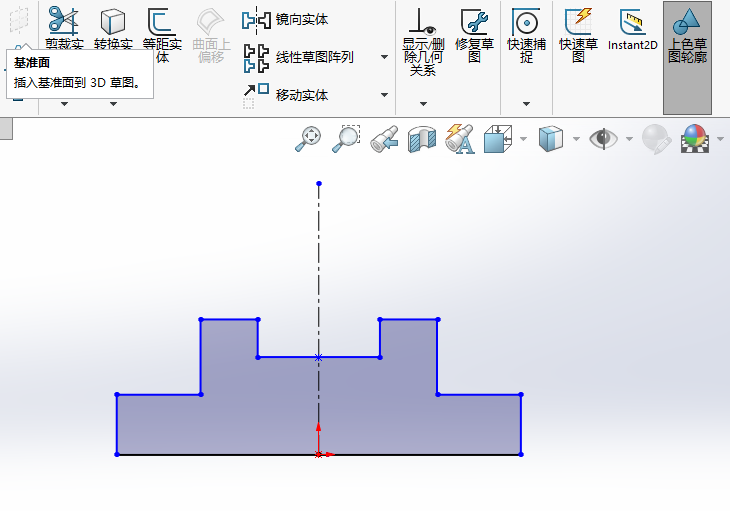730x511 pixels.
Task: Choose Move Entities (移动实体) tool
Action: click(285, 95)
